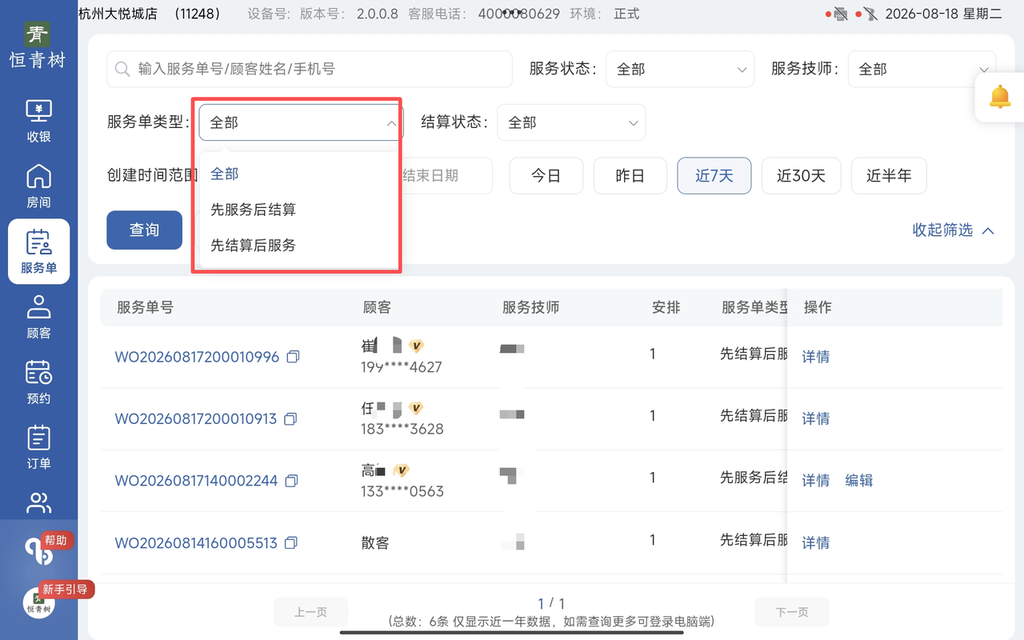Expand the 结算状态 dropdown
This screenshot has width=1024, height=640.
(571, 122)
